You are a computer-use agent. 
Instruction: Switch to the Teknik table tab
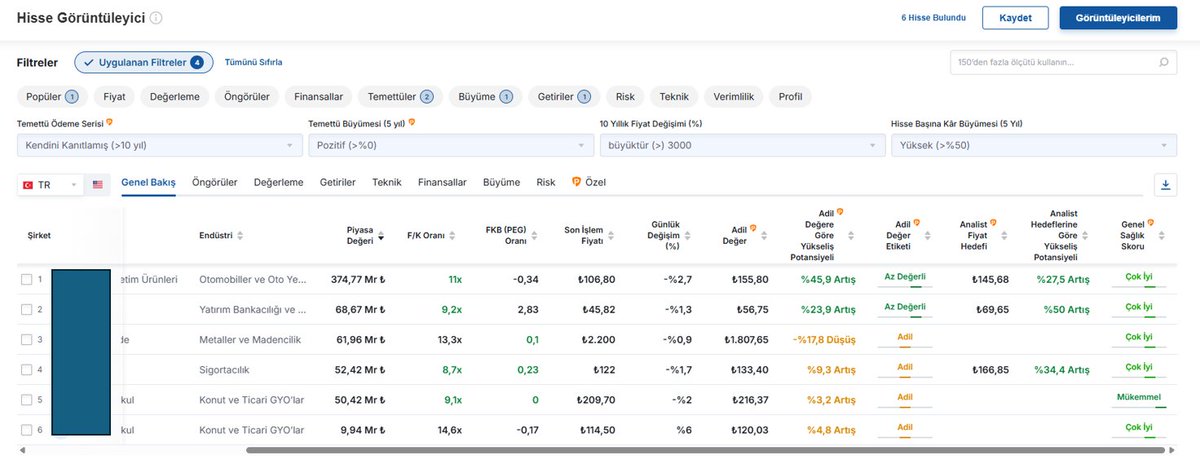click(x=386, y=183)
